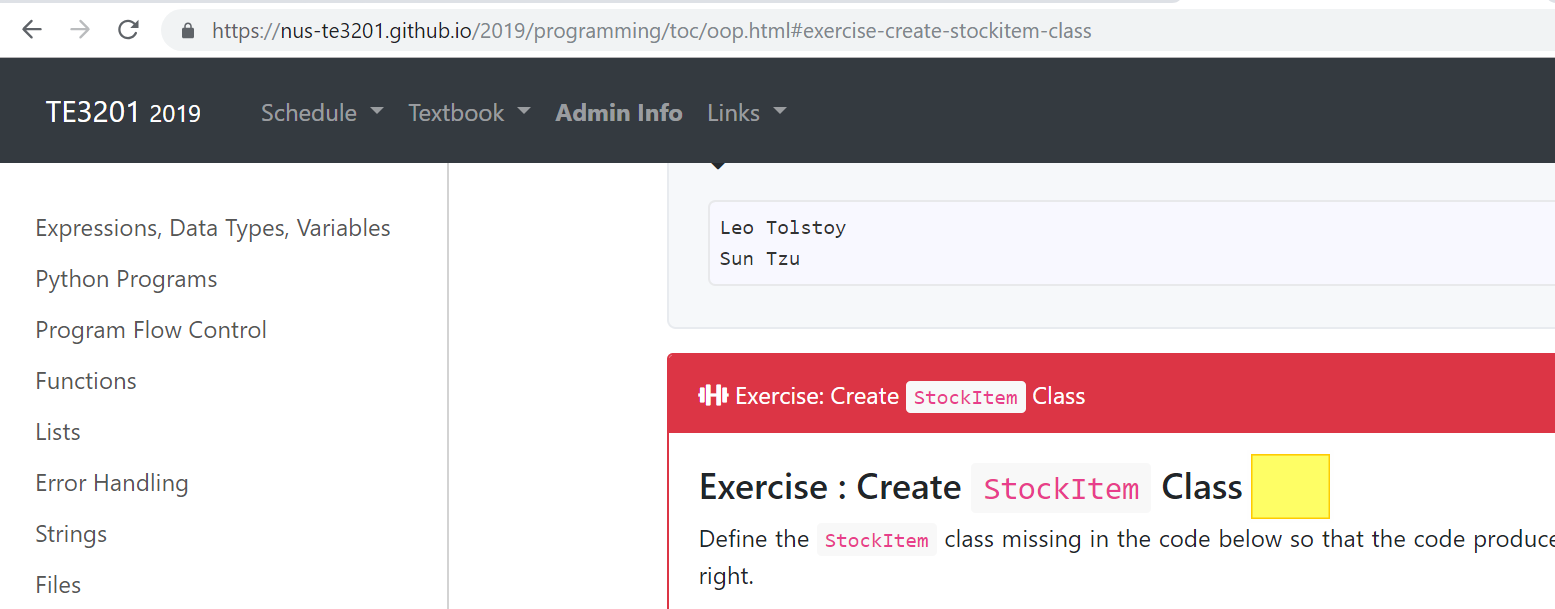Click the URL address bar
The height and width of the screenshot is (609, 1555).
[860, 31]
